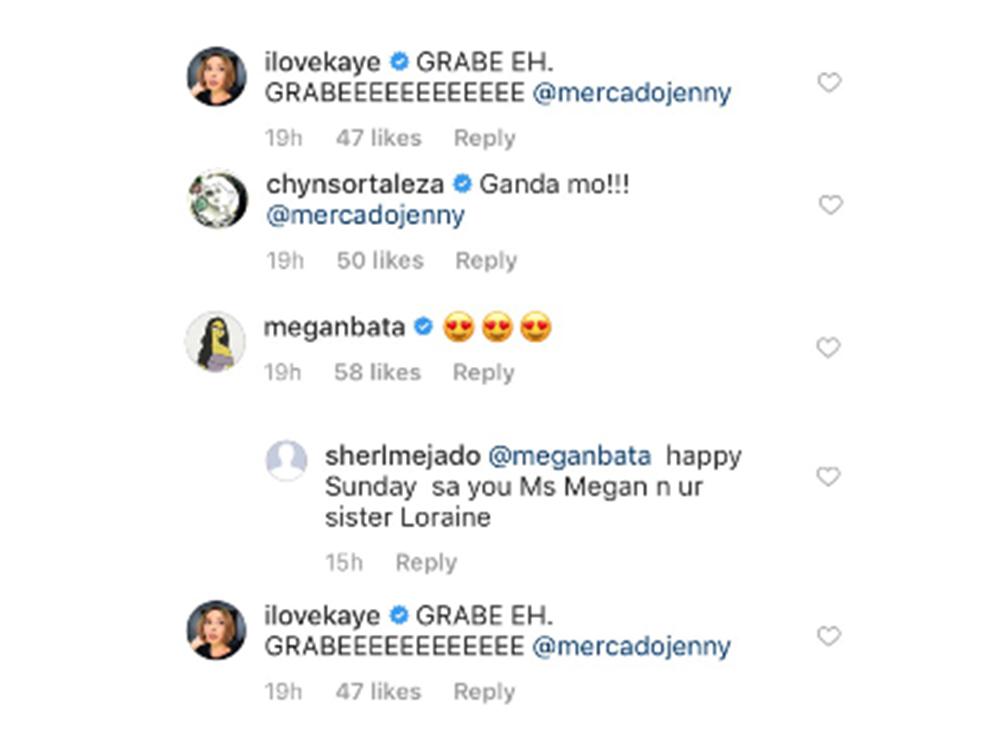View the 50 likes on chynsortaleza's comment
Viewport: 1000px width, 750px height.
click(x=380, y=261)
